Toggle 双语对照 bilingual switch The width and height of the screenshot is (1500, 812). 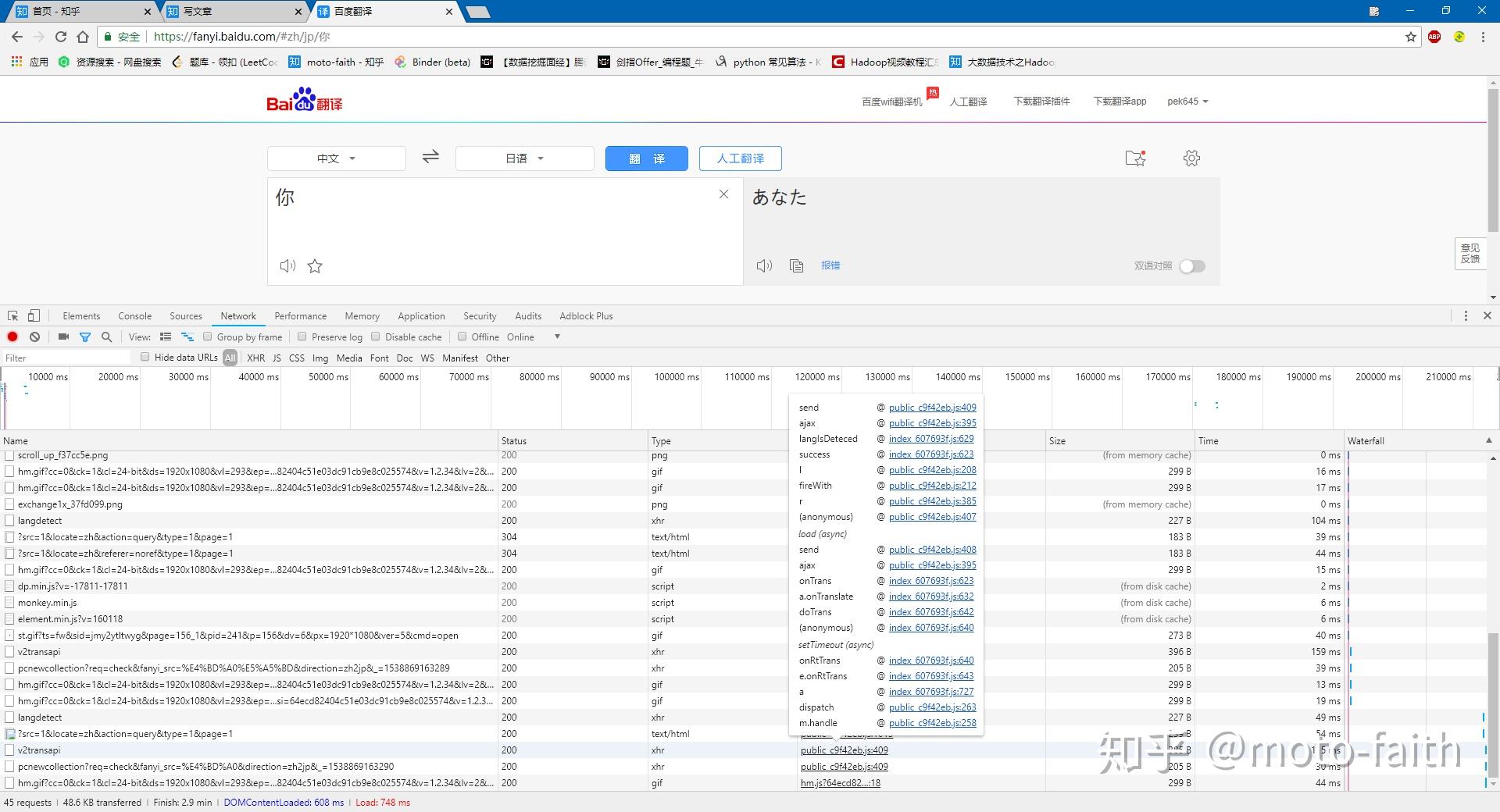click(1192, 266)
